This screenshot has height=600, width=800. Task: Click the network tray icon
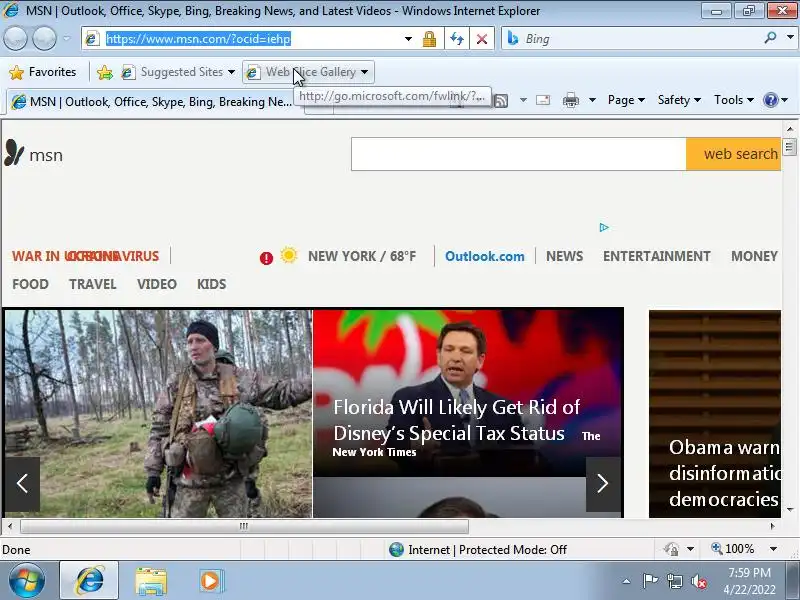point(674,581)
